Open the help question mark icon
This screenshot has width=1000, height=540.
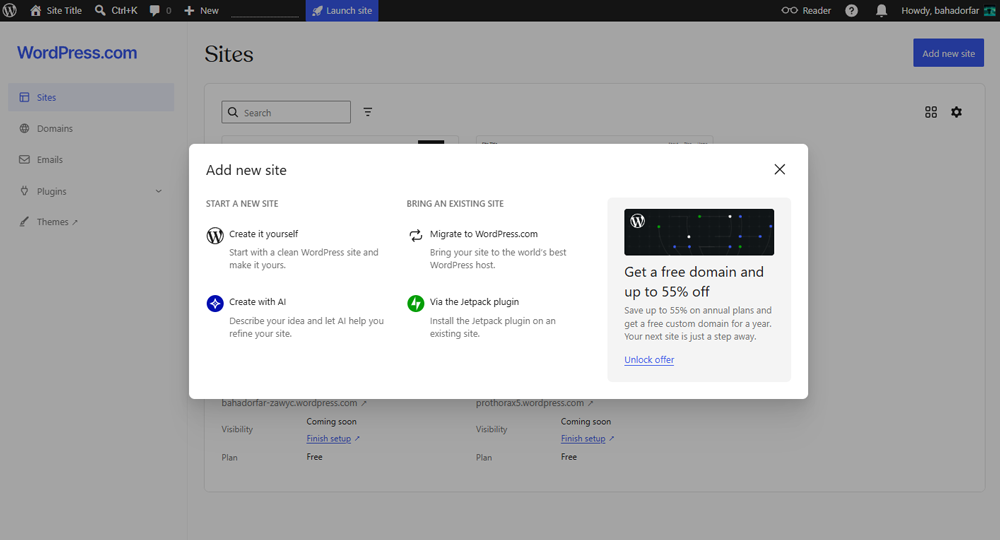click(851, 10)
